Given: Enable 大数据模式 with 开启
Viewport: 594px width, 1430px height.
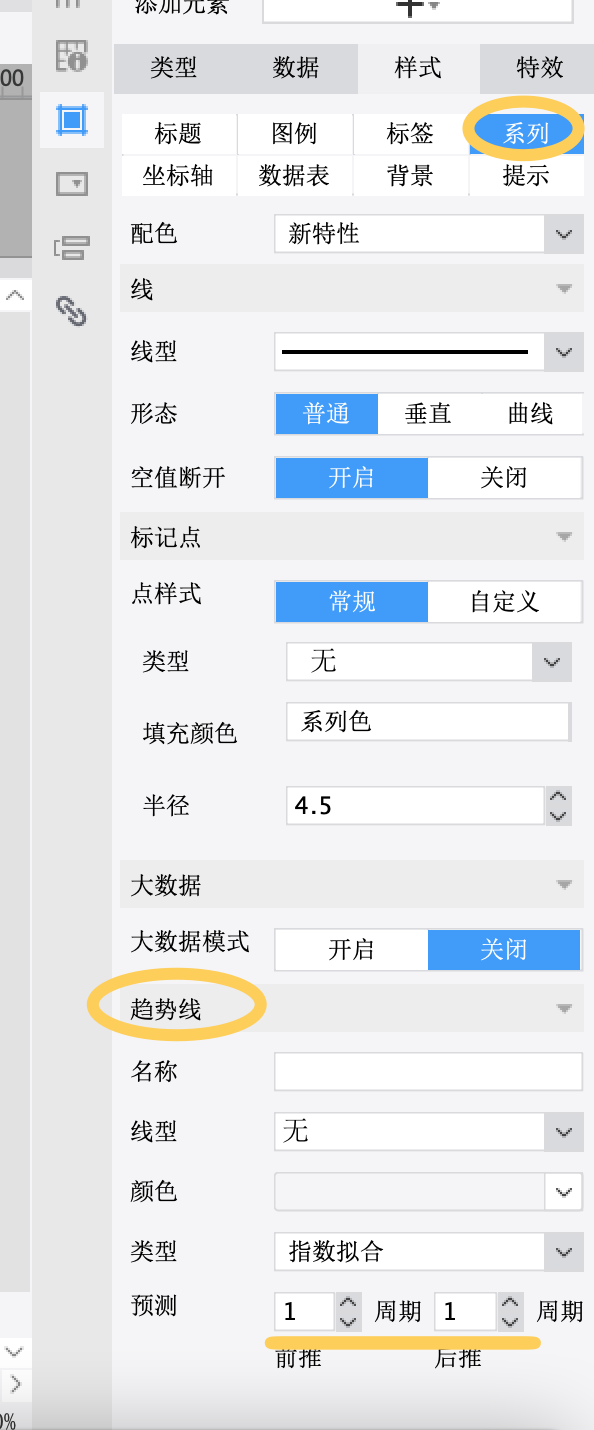Looking at the screenshot, I should (x=351, y=949).
